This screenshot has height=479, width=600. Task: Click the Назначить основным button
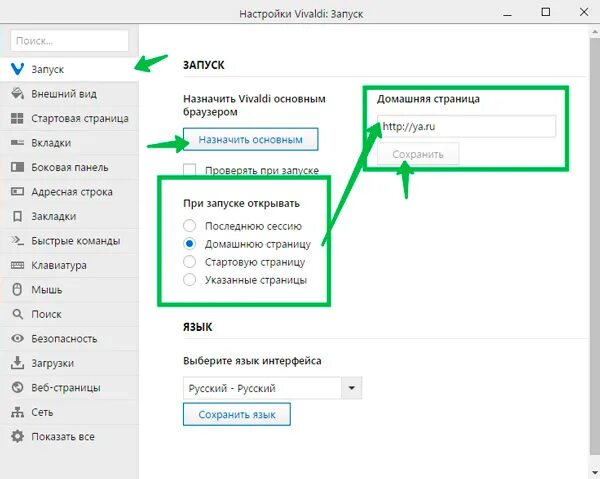click(x=251, y=139)
